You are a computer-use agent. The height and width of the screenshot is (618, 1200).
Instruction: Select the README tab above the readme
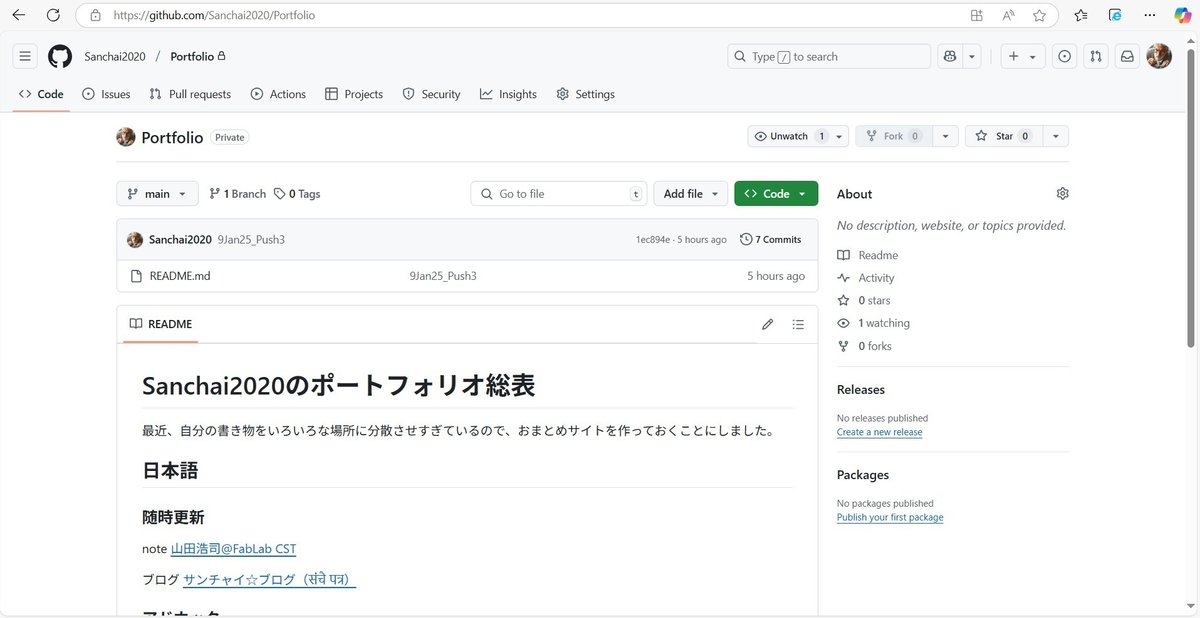(160, 324)
